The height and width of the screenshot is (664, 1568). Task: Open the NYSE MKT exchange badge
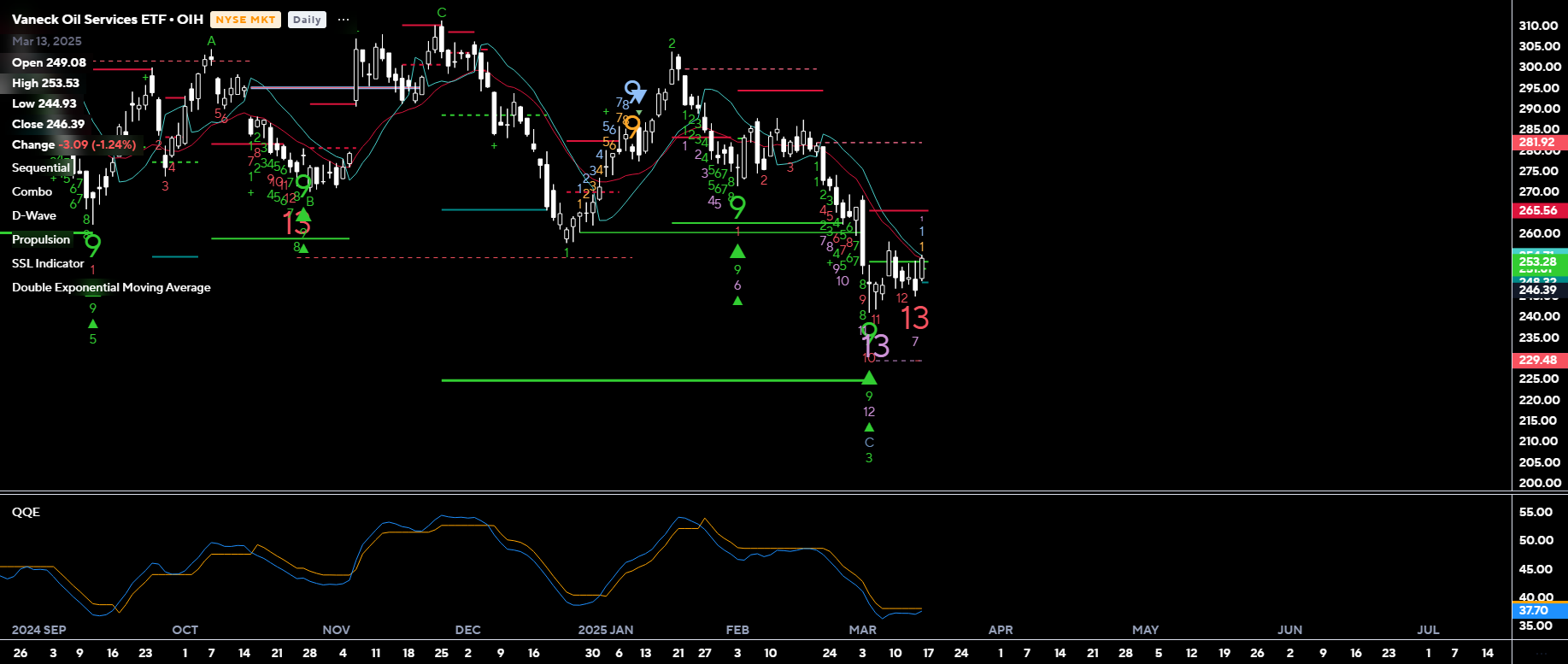coord(245,20)
